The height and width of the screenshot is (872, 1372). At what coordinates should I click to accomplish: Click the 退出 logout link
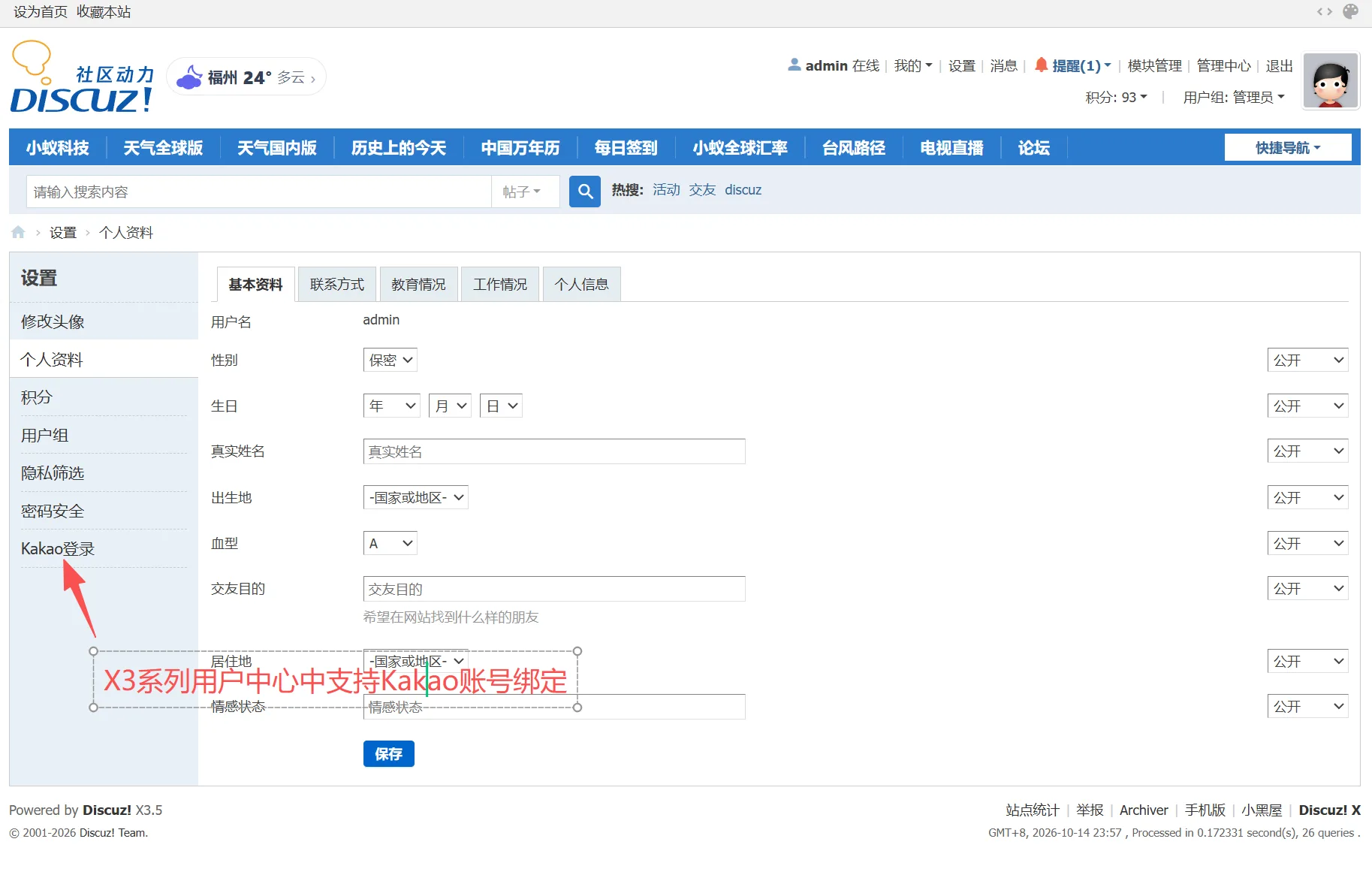tap(1279, 65)
